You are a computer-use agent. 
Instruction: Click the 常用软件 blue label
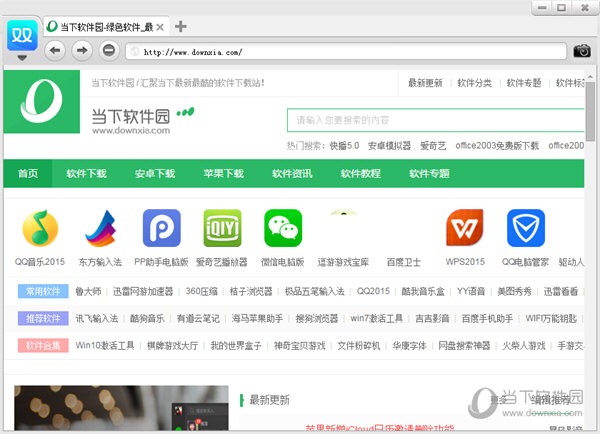click(x=43, y=291)
